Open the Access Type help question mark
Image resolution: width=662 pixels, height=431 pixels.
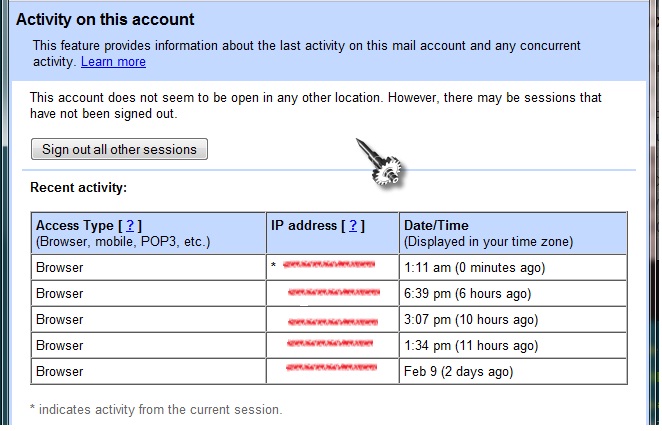[130, 225]
